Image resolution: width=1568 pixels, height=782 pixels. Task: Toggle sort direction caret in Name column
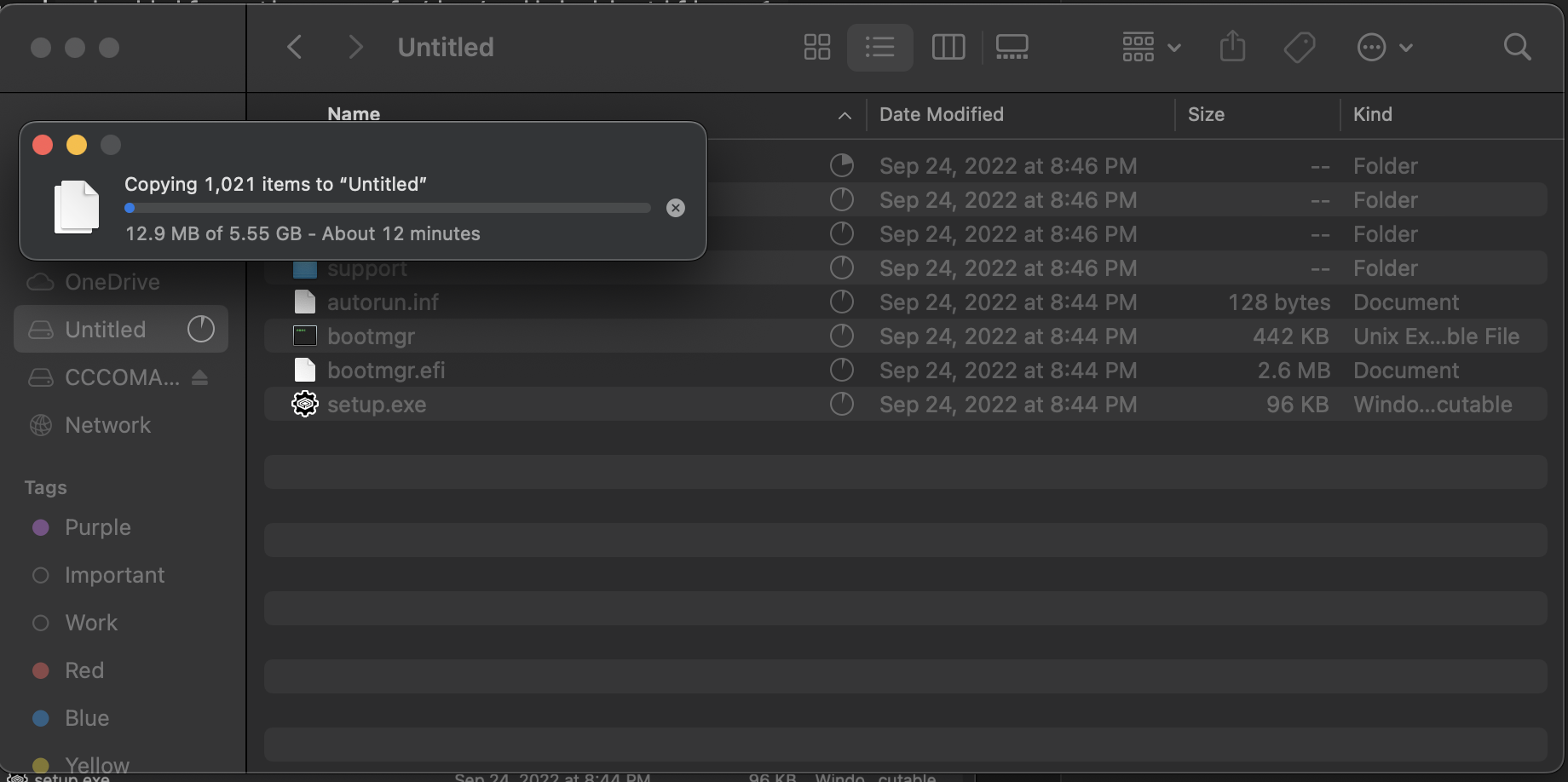click(x=845, y=116)
